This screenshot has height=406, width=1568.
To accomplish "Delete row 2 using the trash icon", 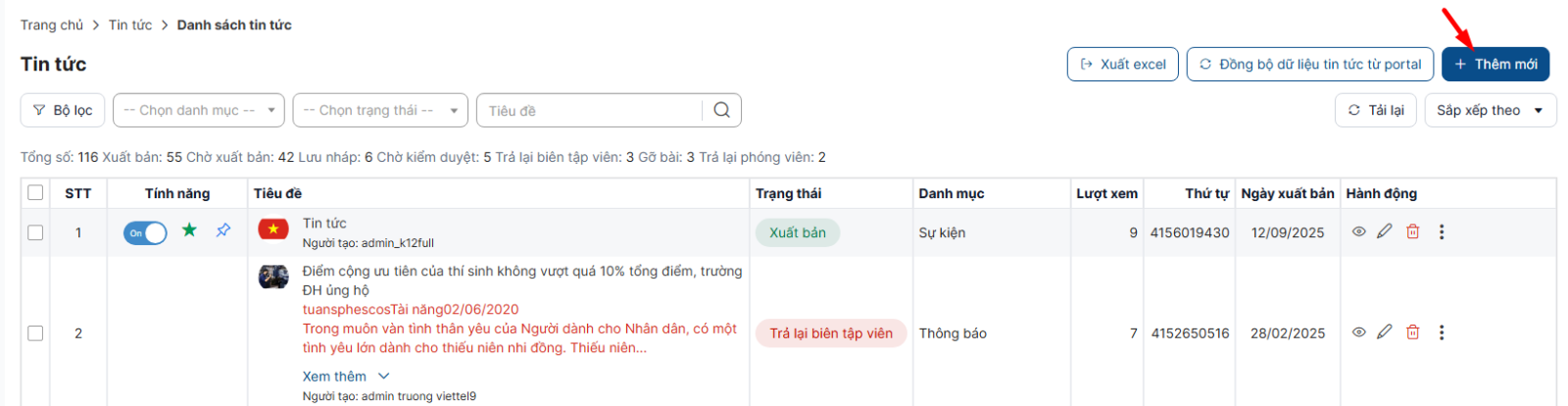I will coord(1412,332).
